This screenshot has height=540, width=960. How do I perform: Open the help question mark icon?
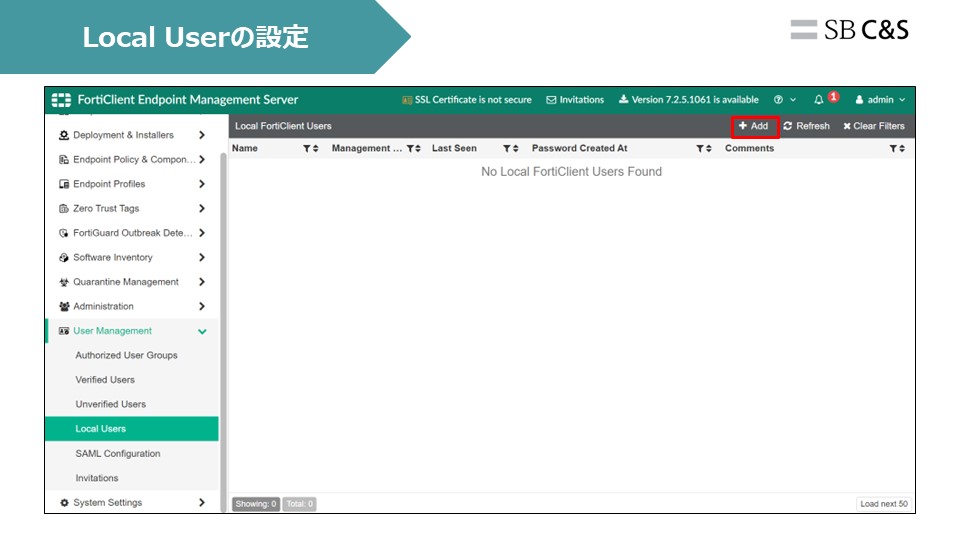pos(778,100)
